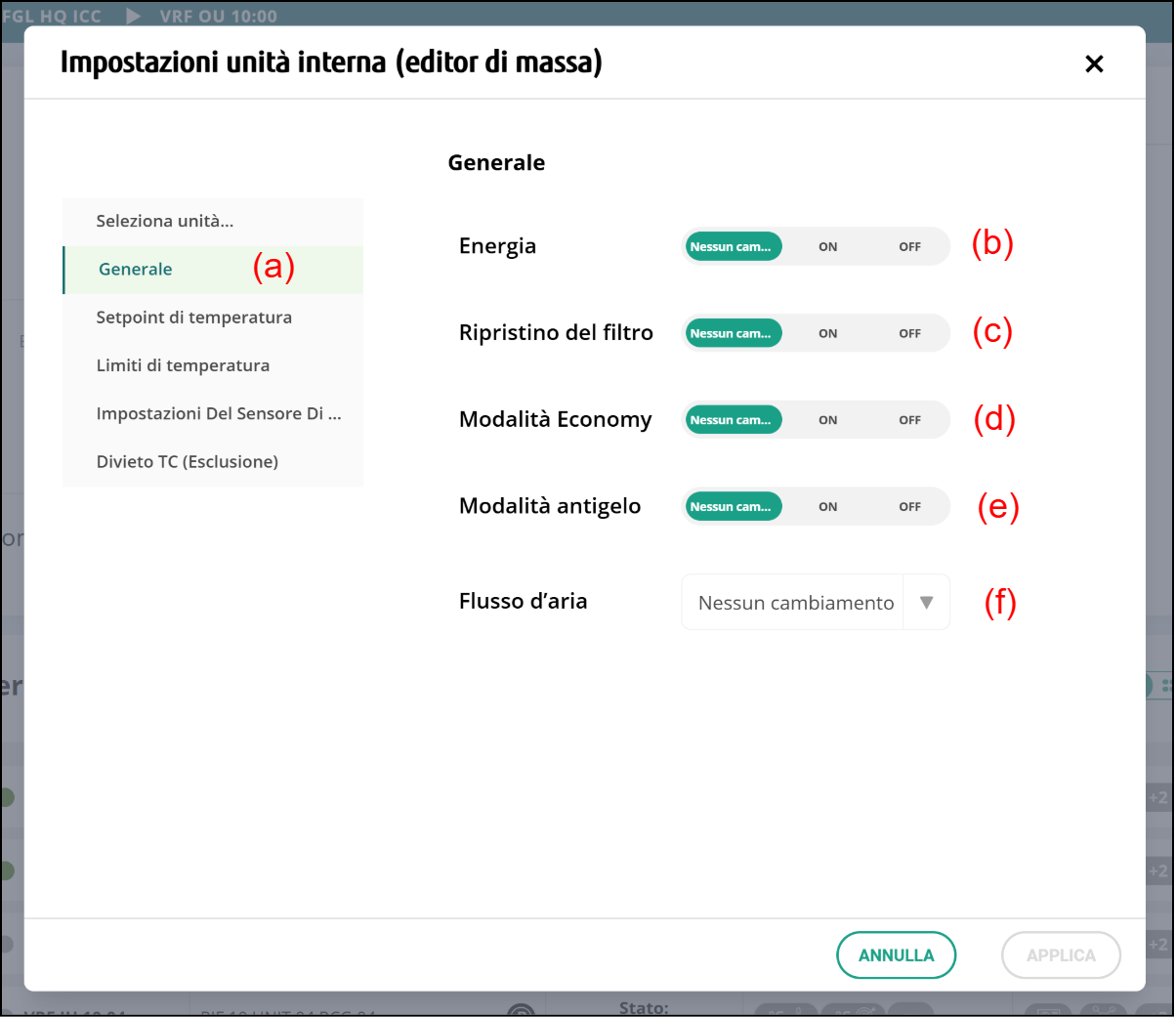Click the ANNULLA button
This screenshot has height=1018, width=1176.
point(896,955)
